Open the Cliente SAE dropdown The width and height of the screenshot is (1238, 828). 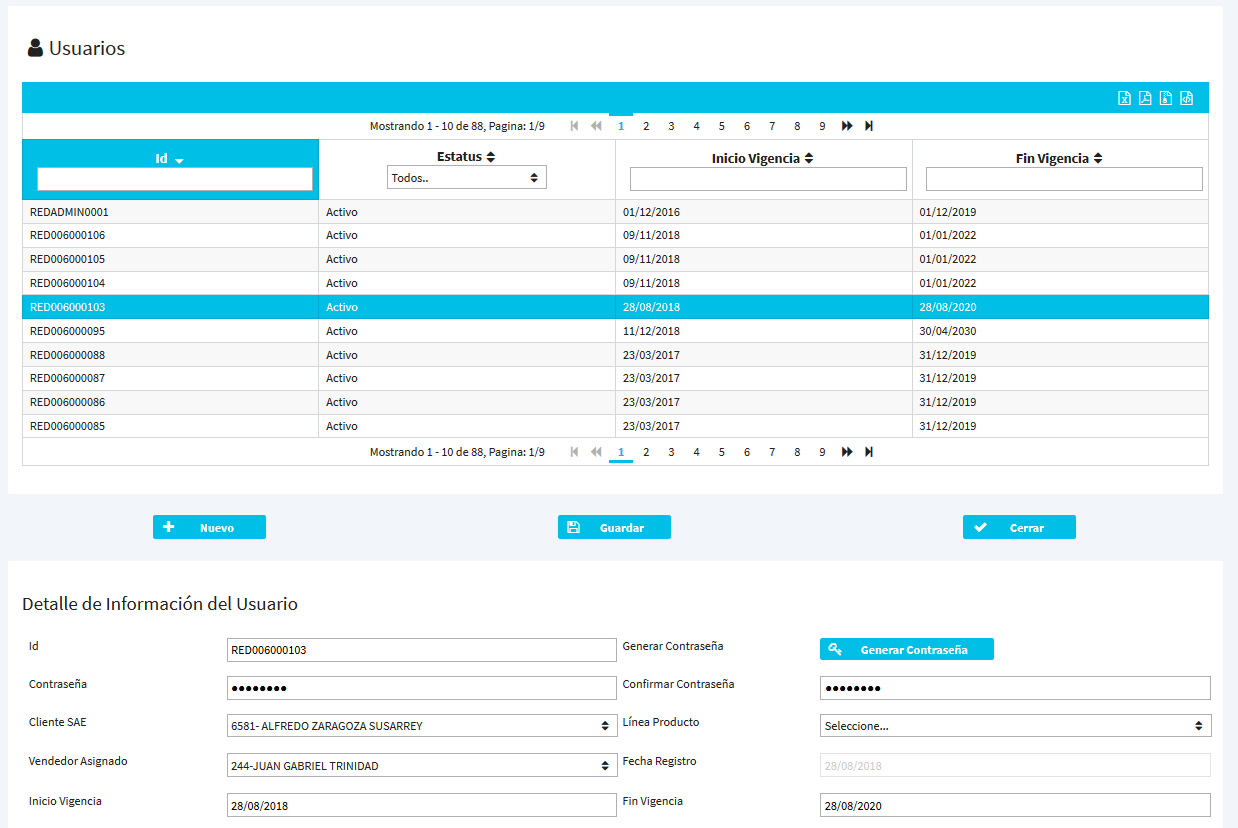coord(421,726)
